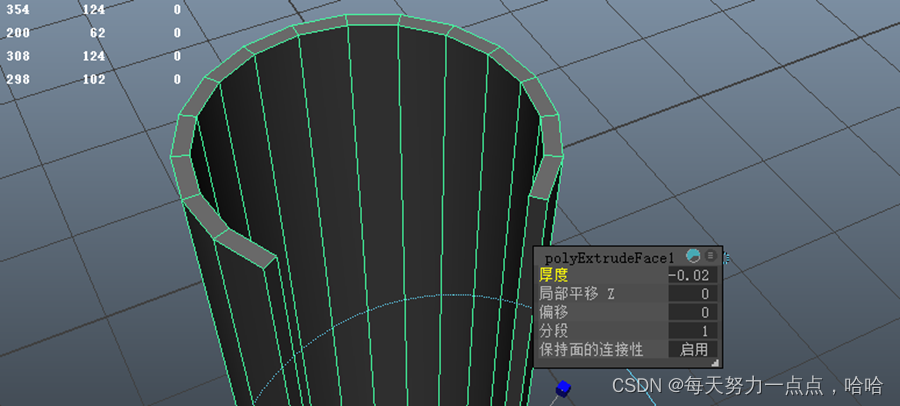Click the panel's bottom-right resize grip
Image resolution: width=900 pixels, height=406 pixels.
pos(715,362)
